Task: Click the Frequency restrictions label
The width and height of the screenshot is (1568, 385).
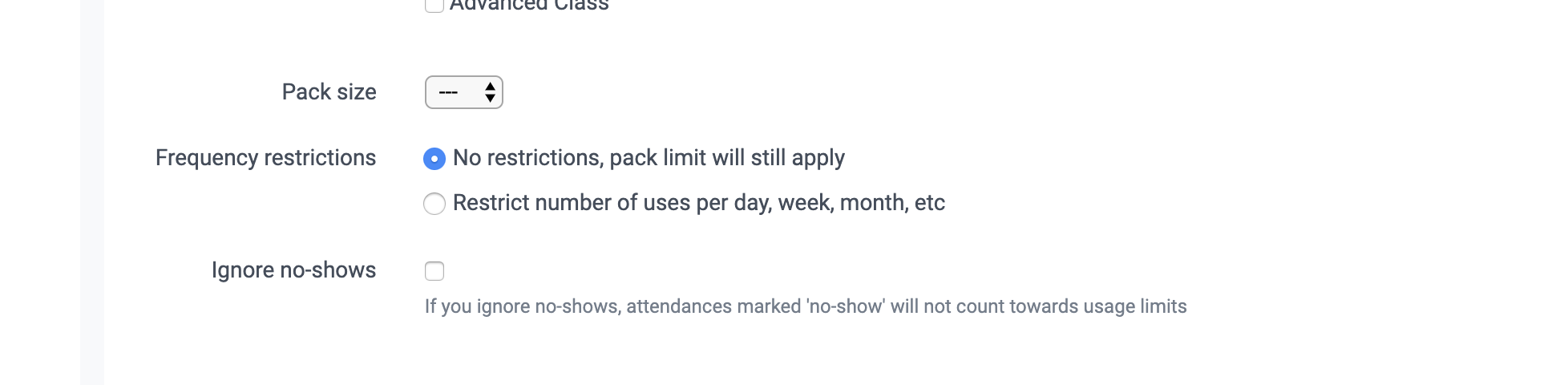Action: 265,158
